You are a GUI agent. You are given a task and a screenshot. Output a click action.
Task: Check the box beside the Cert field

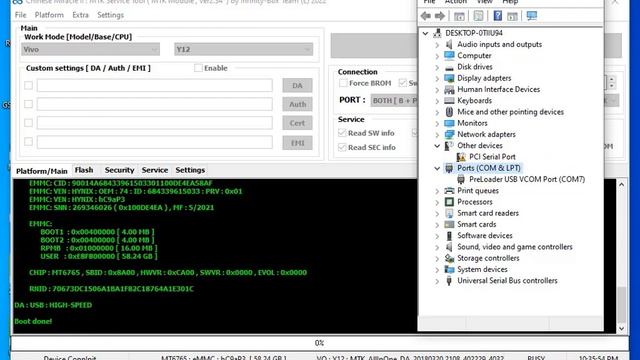(x=28, y=123)
